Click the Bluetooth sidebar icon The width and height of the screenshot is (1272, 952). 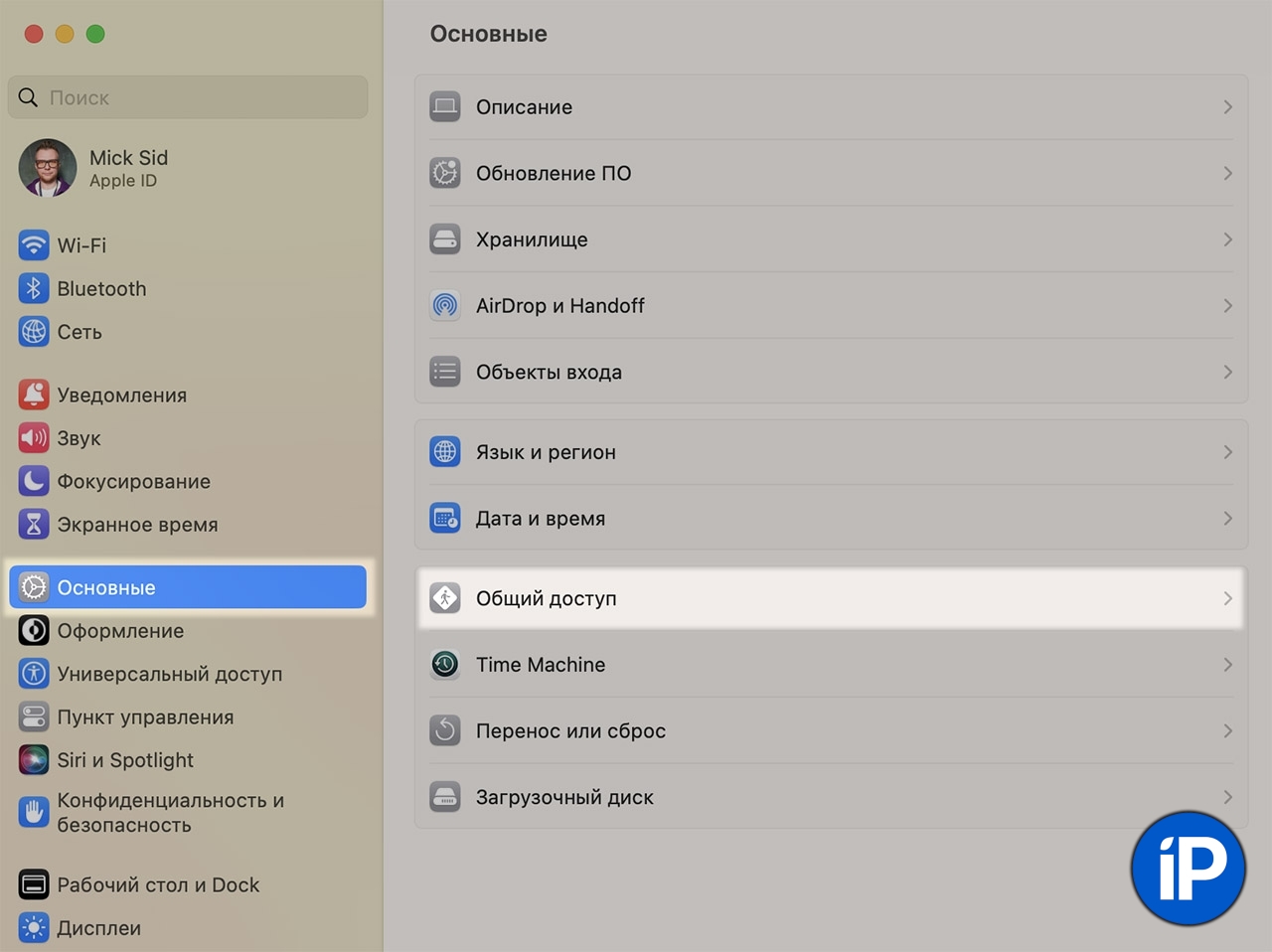tap(34, 289)
